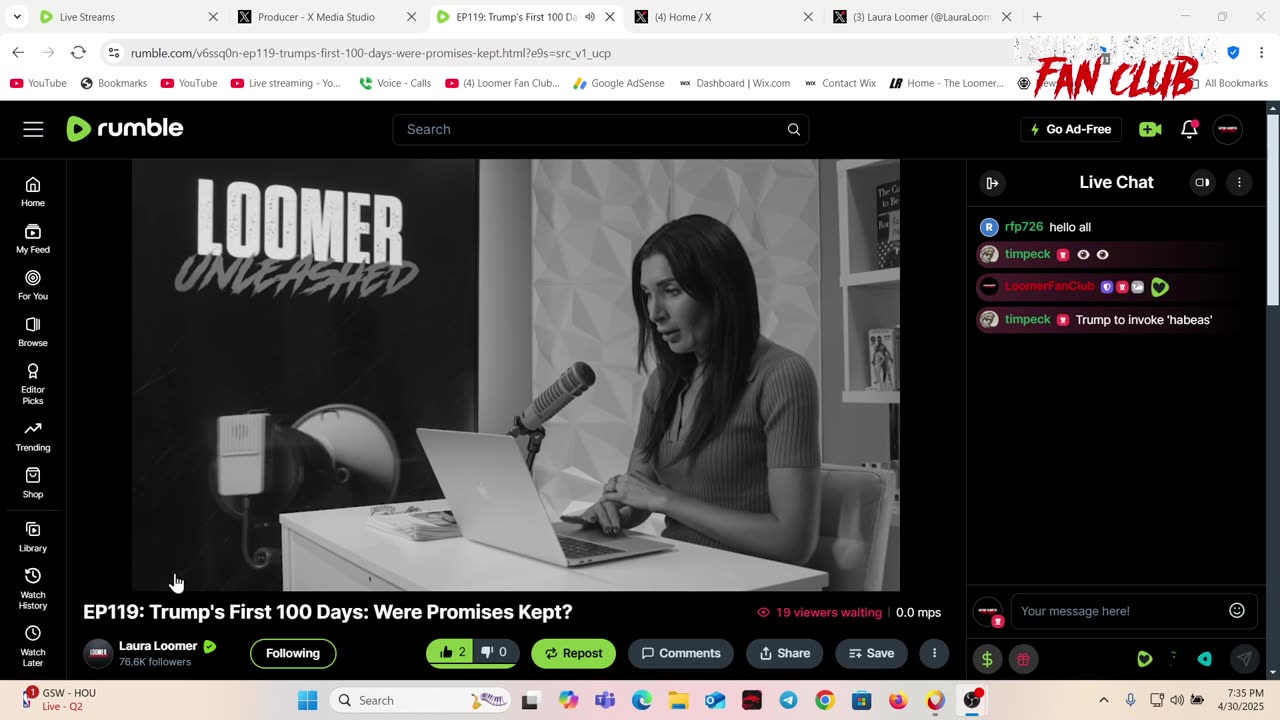Viewport: 1280px width, 720px height.
Task: Dislike the video with thumbs down
Action: pos(495,653)
